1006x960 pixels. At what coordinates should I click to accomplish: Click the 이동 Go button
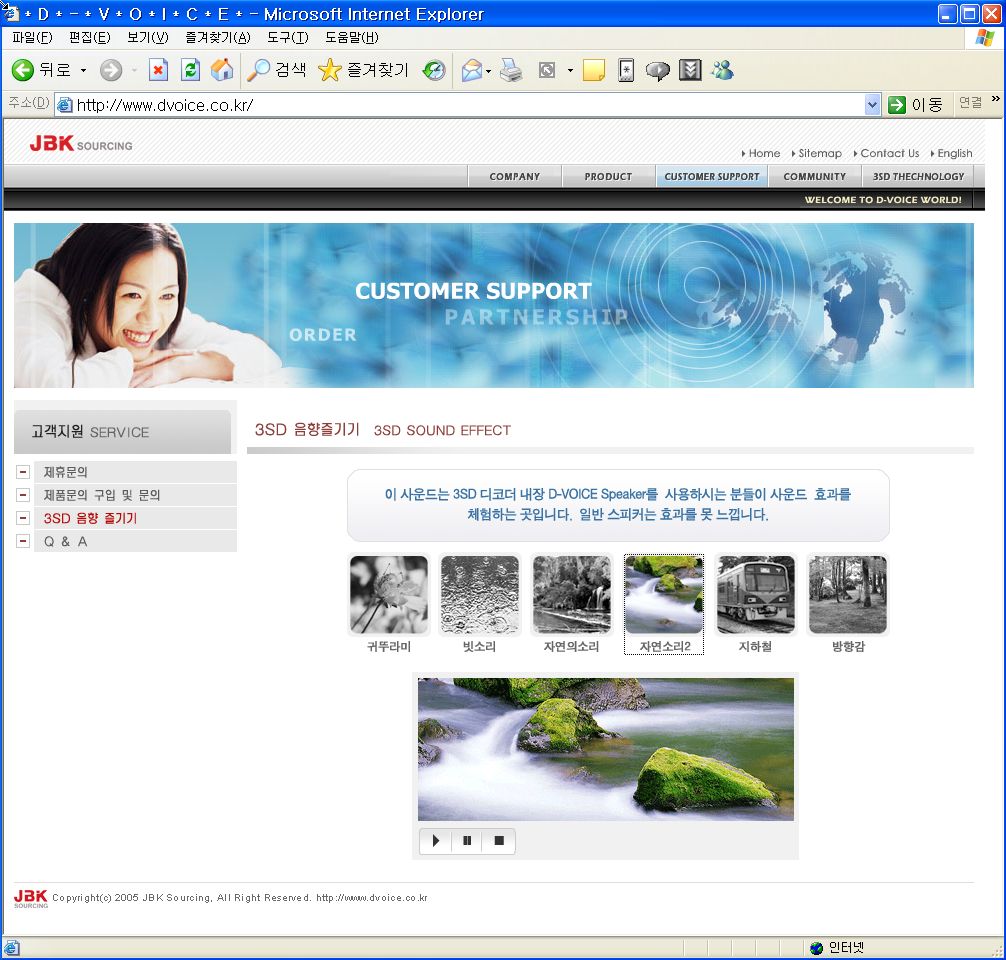pyautogui.click(x=916, y=104)
